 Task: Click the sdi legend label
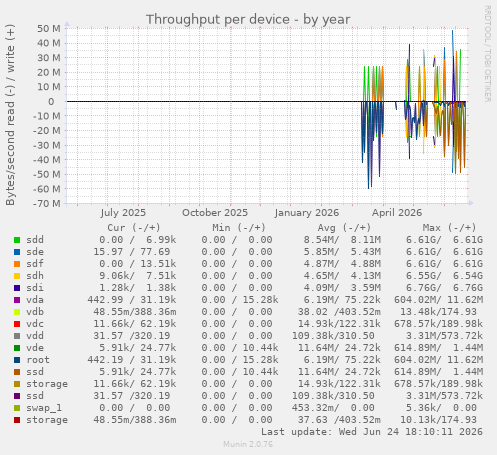(x=35, y=288)
